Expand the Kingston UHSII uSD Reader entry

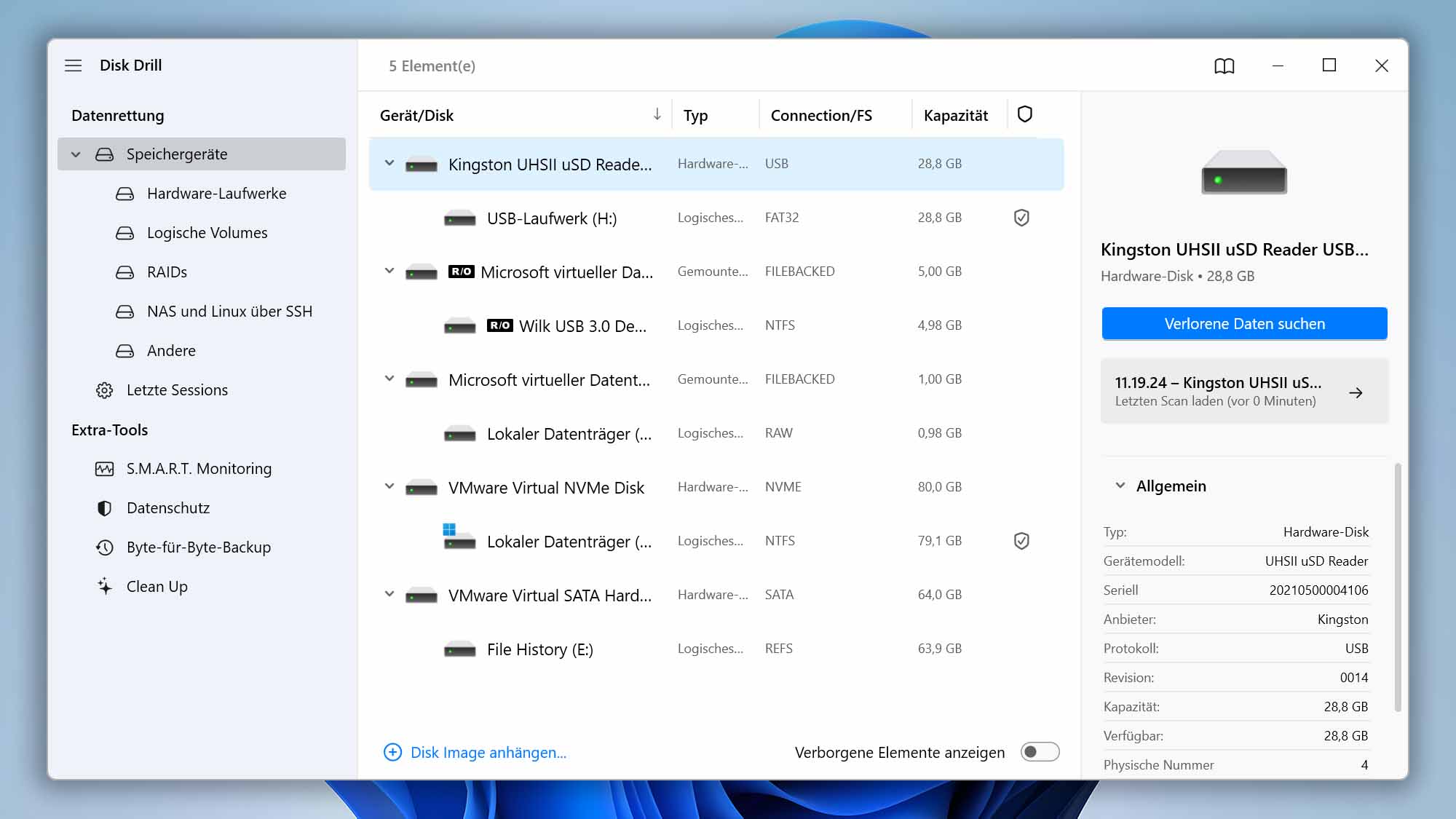tap(389, 163)
